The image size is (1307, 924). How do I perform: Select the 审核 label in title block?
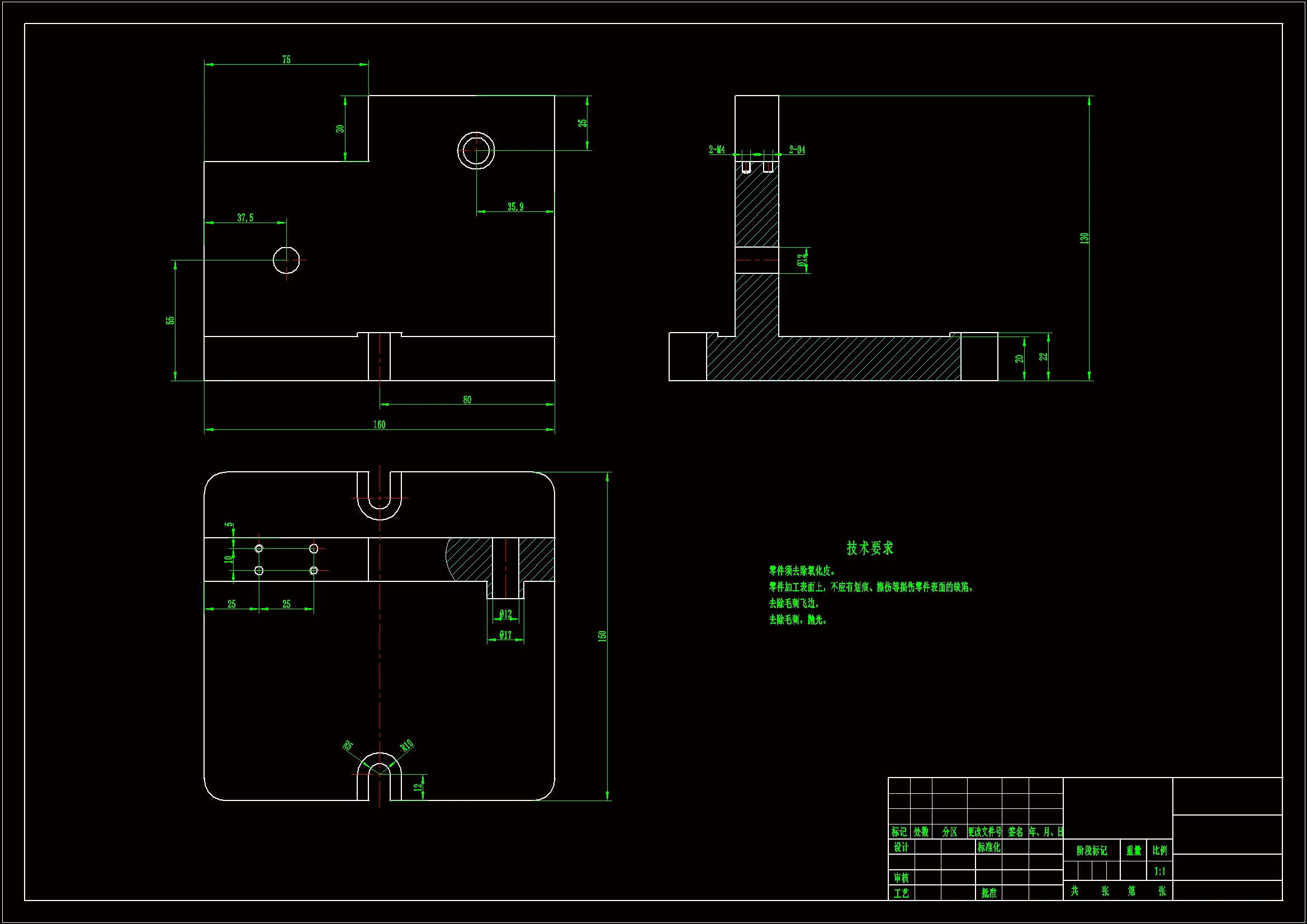[x=901, y=878]
